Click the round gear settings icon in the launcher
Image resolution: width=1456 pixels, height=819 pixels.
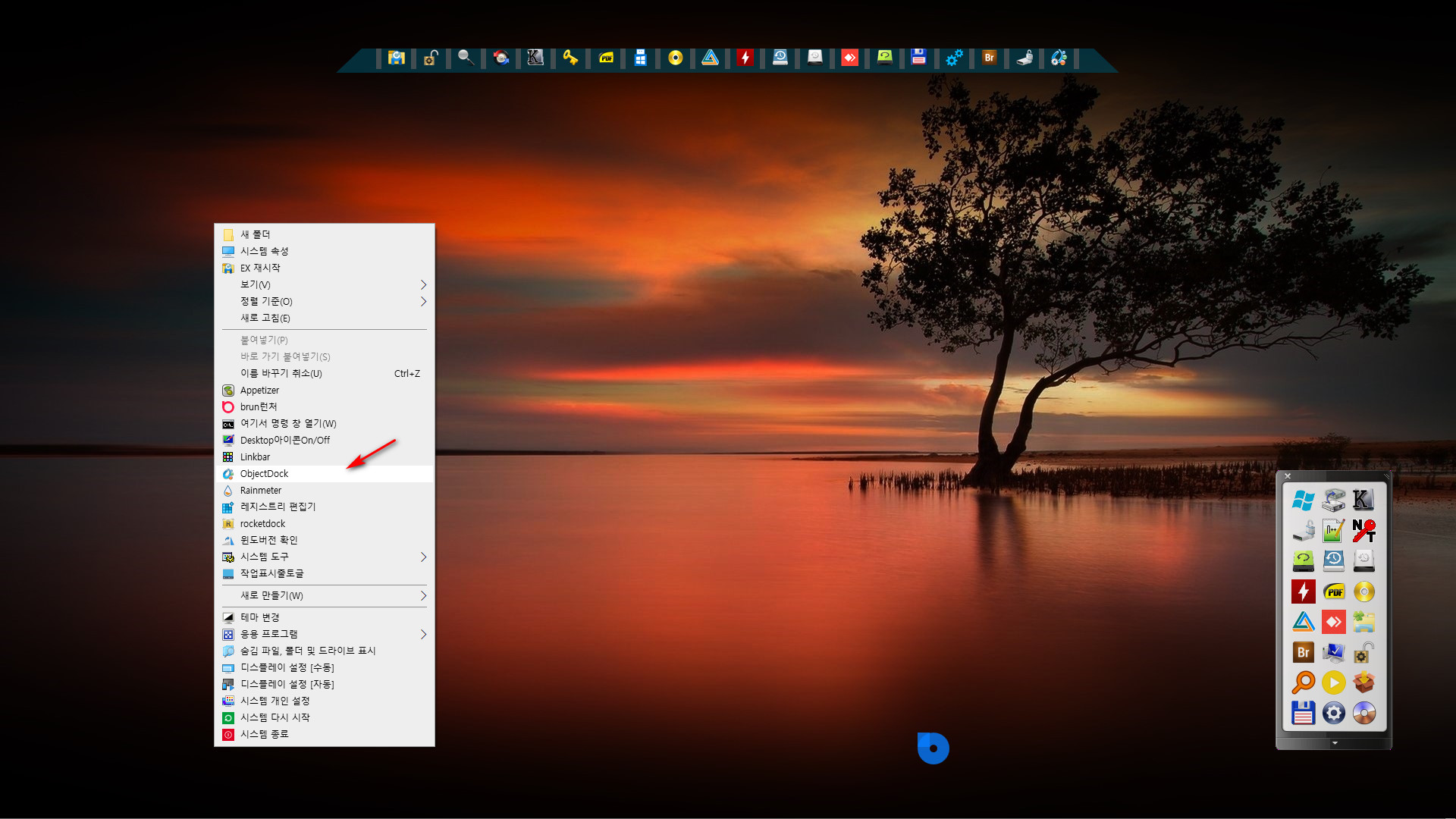tap(1334, 713)
